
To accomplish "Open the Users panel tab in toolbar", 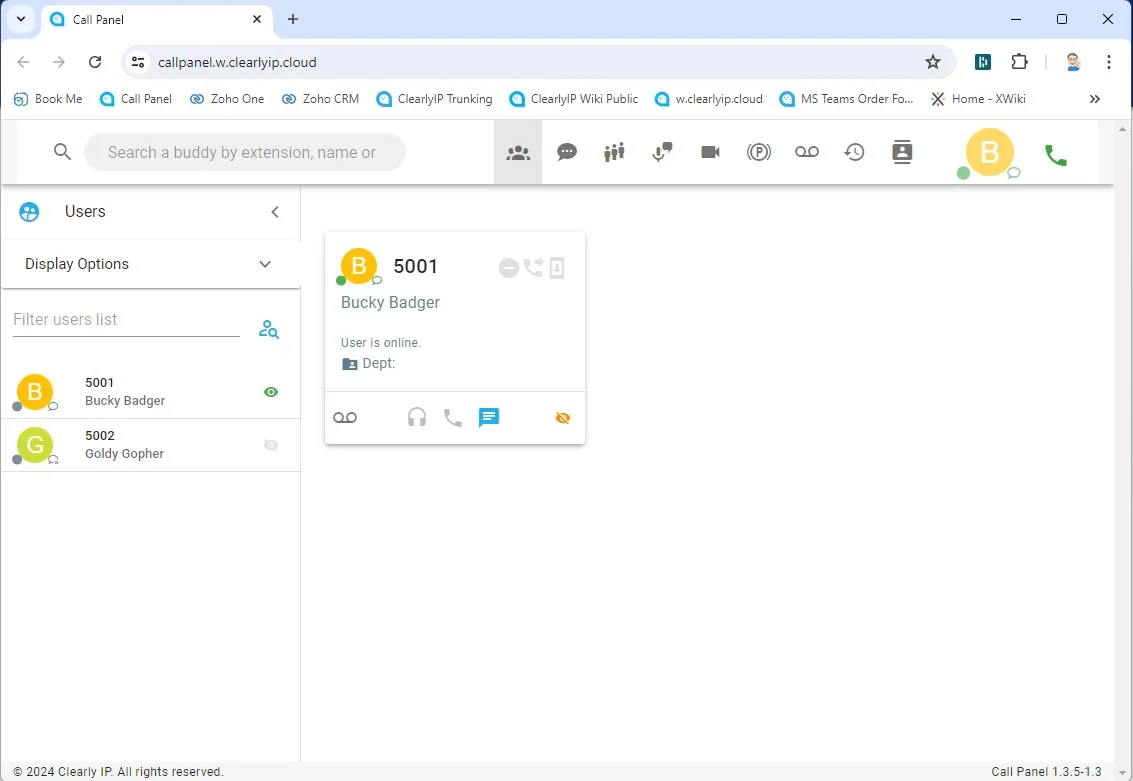I will click(518, 152).
